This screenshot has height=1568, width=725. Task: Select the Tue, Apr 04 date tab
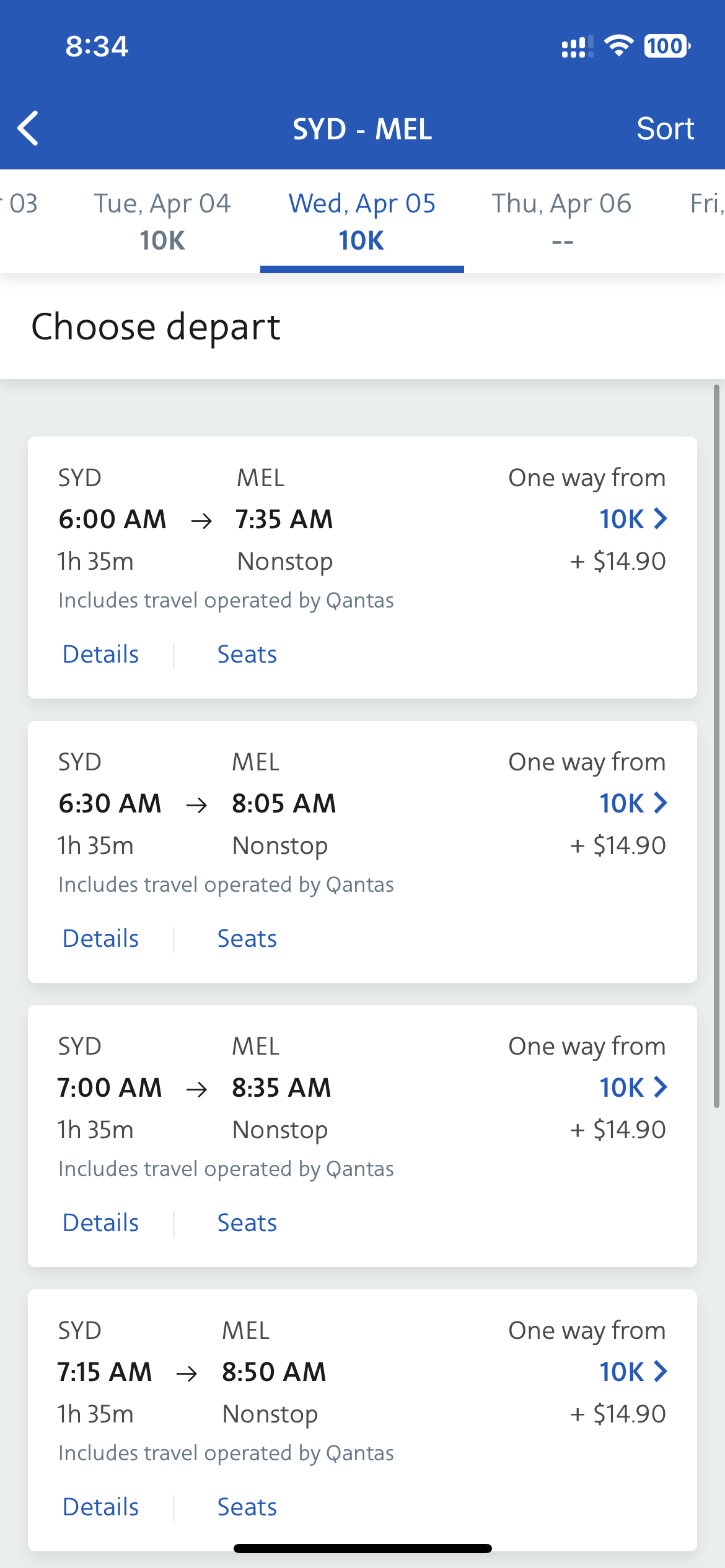tap(162, 221)
